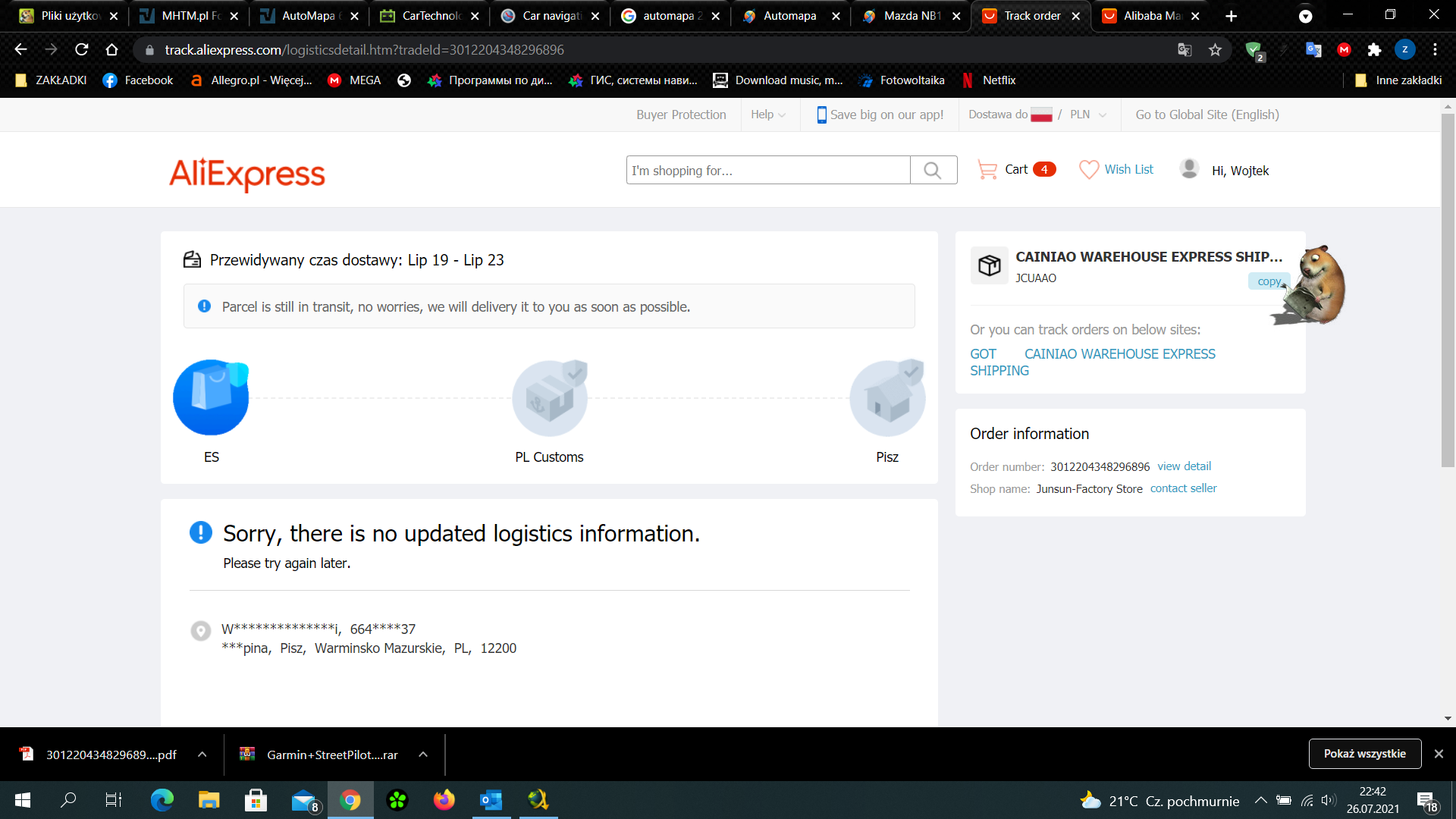Image resolution: width=1456 pixels, height=819 pixels.
Task: Click the package box icon beside CAINIAO
Action: click(x=989, y=265)
